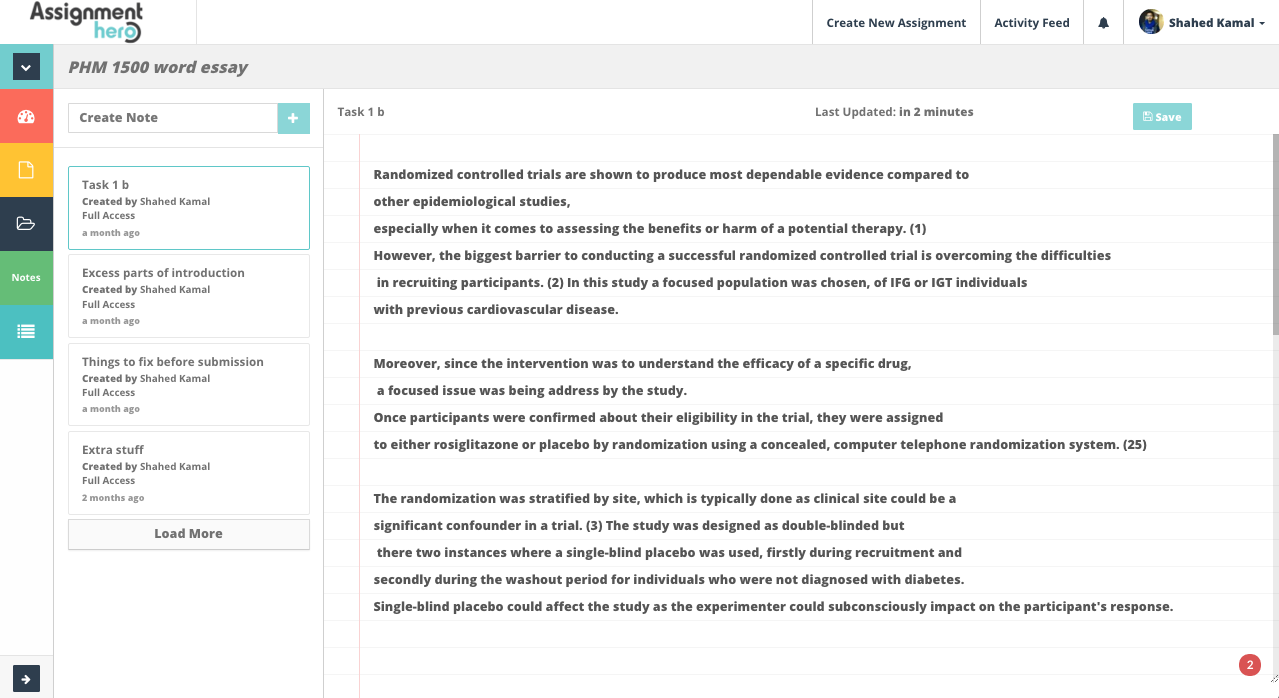The image size is (1279, 698).
Task: Select the teal list icon in sidebar
Action: (x=26, y=332)
